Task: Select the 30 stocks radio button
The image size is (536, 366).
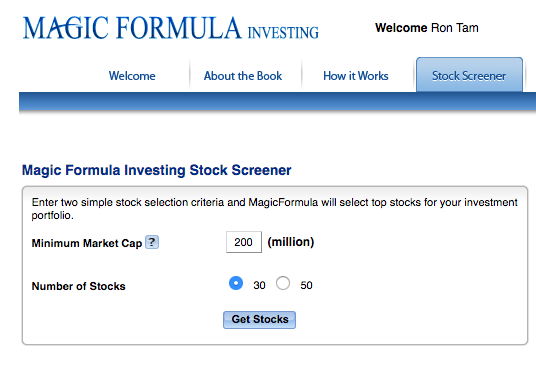Action: pyautogui.click(x=236, y=283)
